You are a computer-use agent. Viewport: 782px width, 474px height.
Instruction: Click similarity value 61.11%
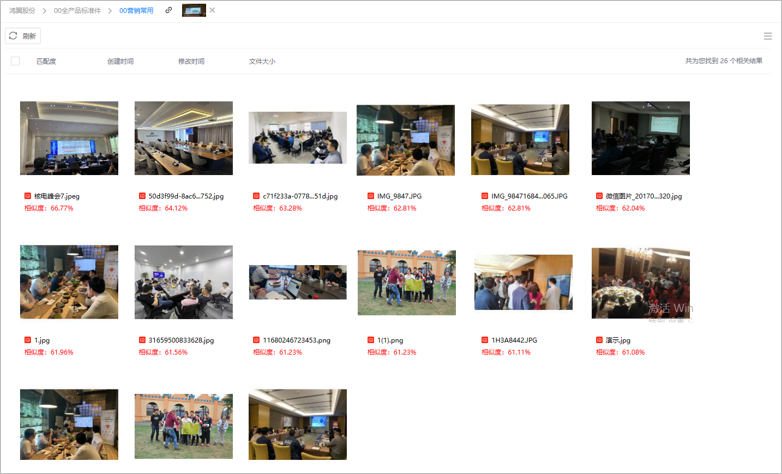point(519,352)
